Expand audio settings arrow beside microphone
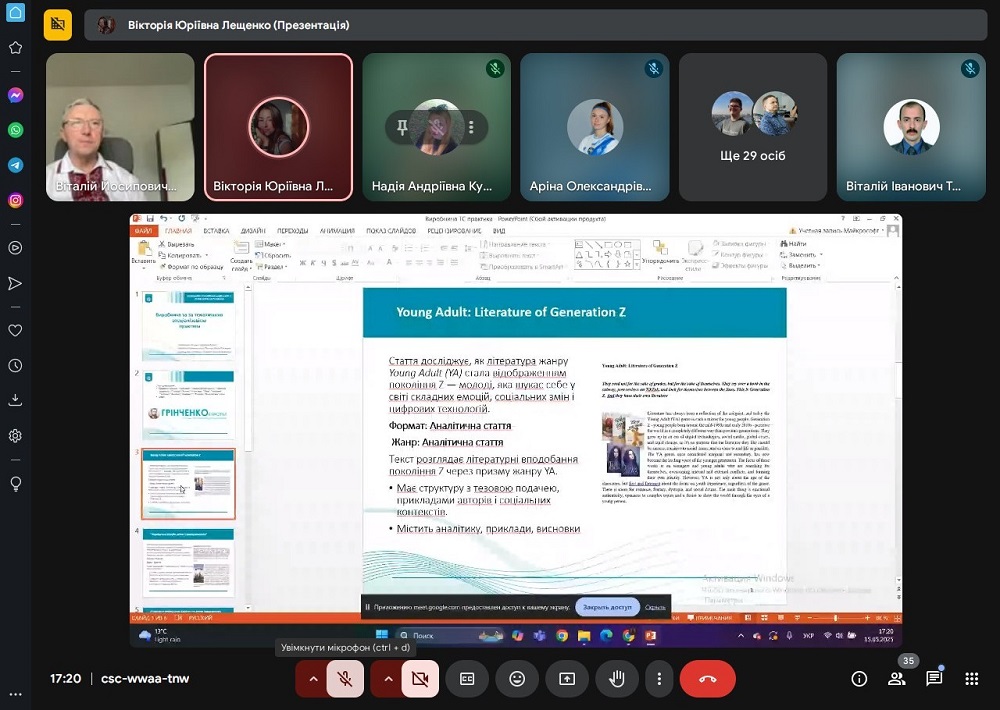1000x710 pixels. 312,678
